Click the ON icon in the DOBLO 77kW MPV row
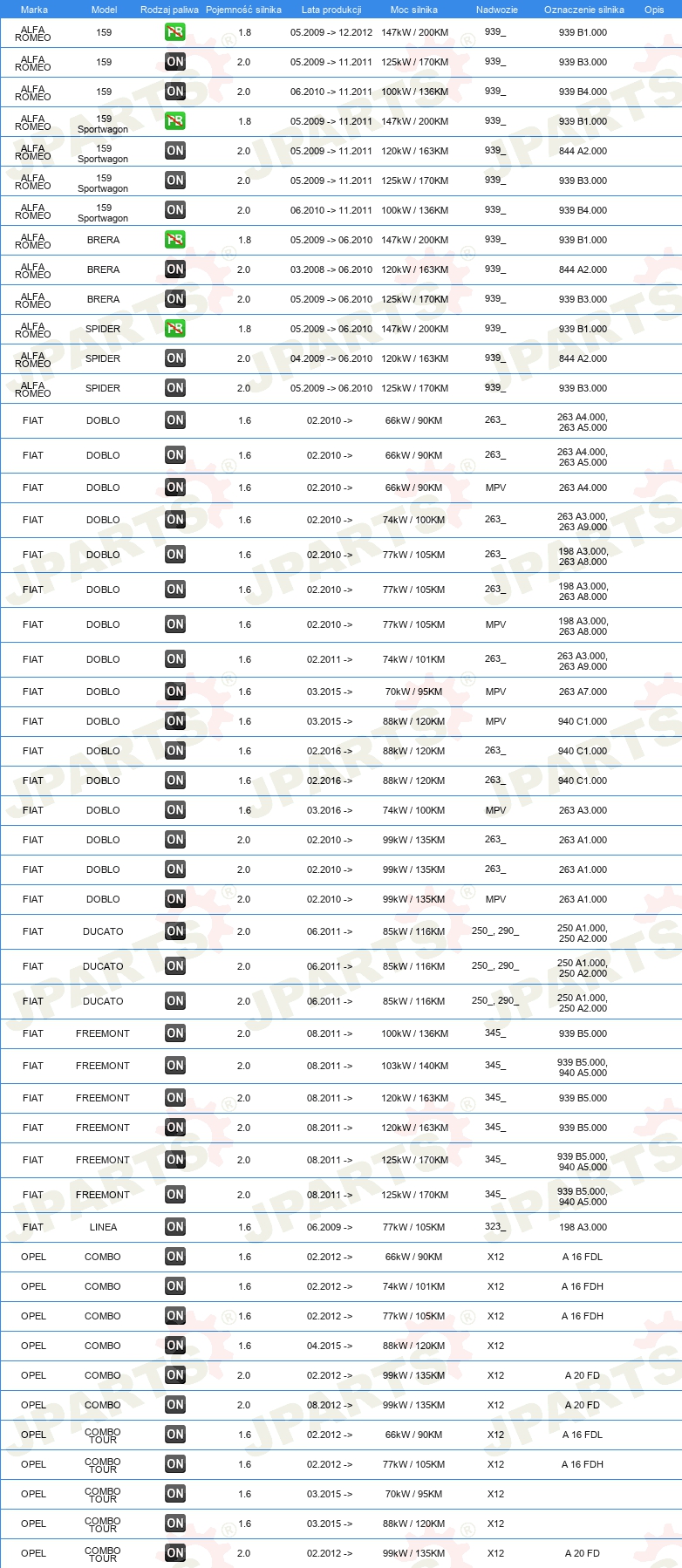 [175, 624]
